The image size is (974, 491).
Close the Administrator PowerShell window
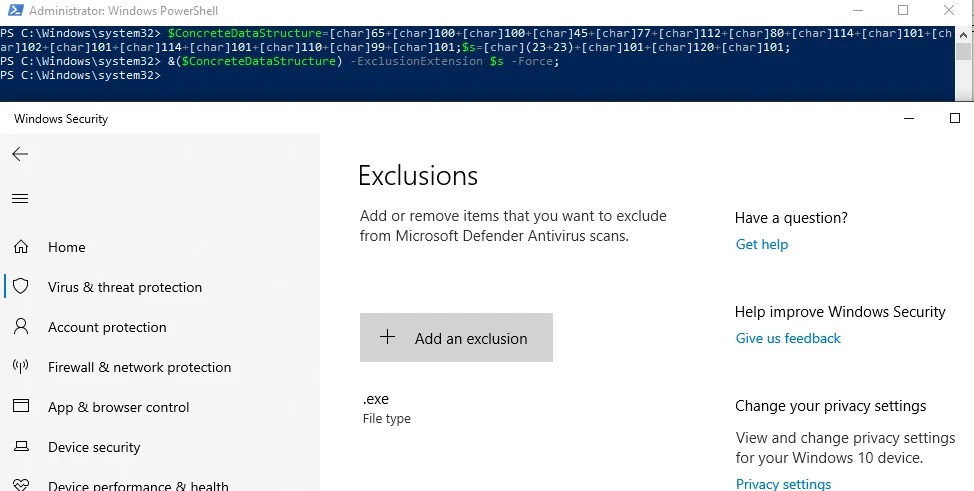[x=949, y=11]
